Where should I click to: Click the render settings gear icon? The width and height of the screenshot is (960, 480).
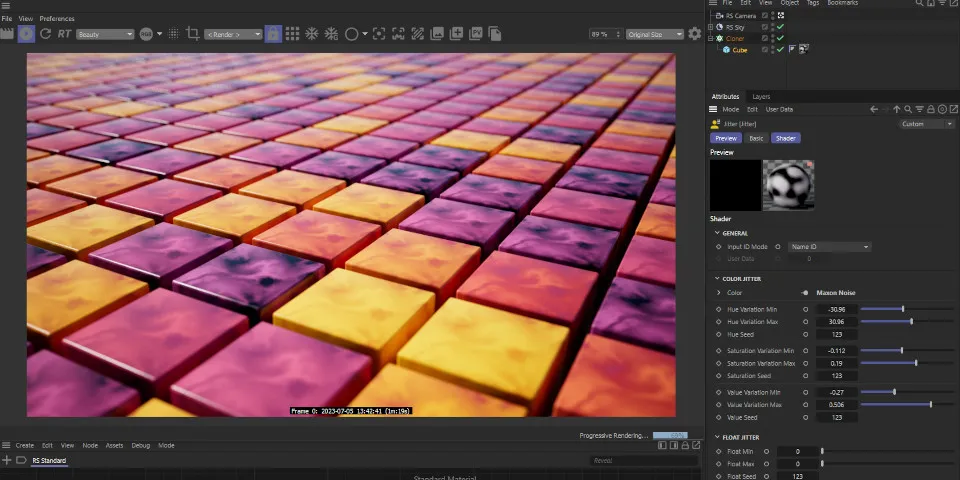pos(694,34)
